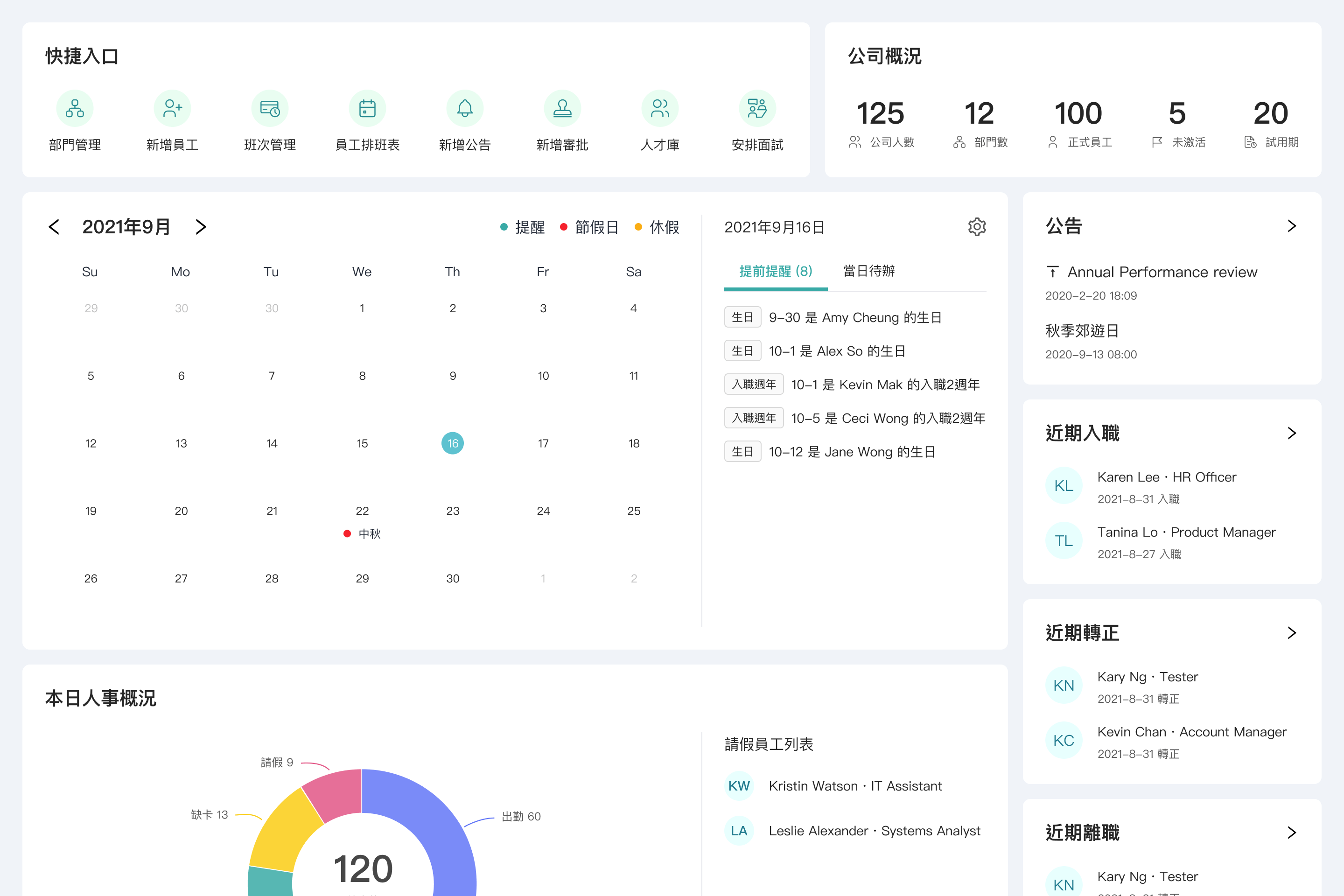Viewport: 1344px width, 896px height.
Task: Click the 正式員工 person icon
Action: coord(1053,142)
